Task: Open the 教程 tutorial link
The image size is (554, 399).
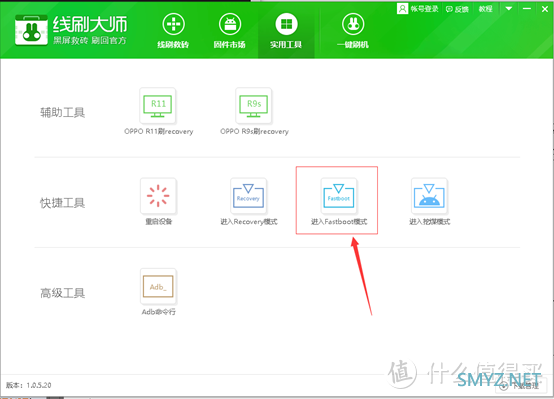Action: (x=485, y=9)
